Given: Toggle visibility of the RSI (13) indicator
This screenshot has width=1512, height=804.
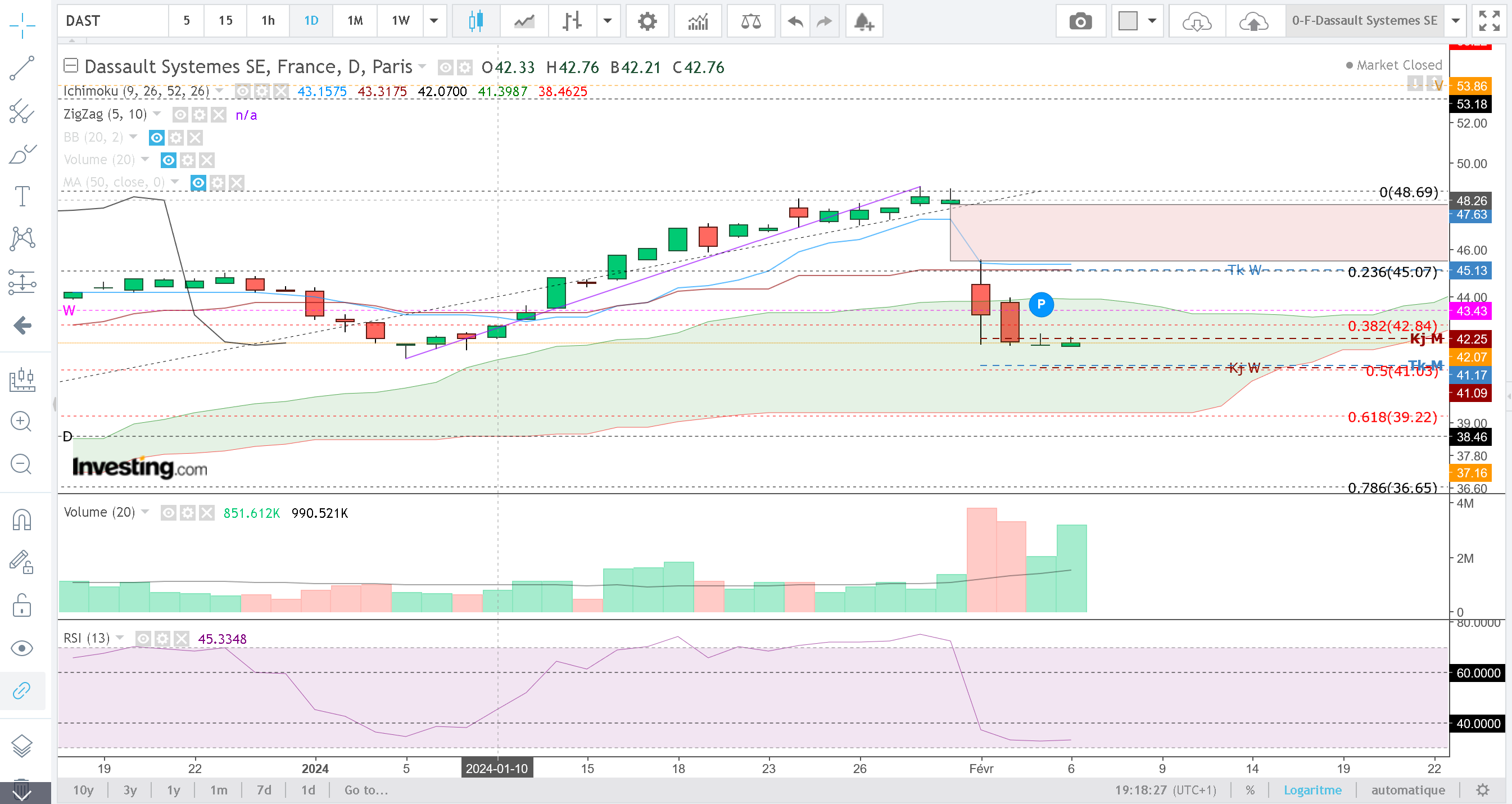Looking at the screenshot, I should click(143, 638).
